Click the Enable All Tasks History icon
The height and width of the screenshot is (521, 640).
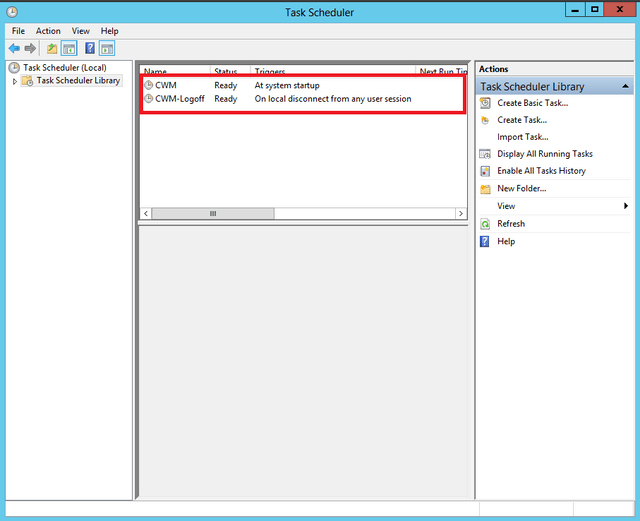485,171
